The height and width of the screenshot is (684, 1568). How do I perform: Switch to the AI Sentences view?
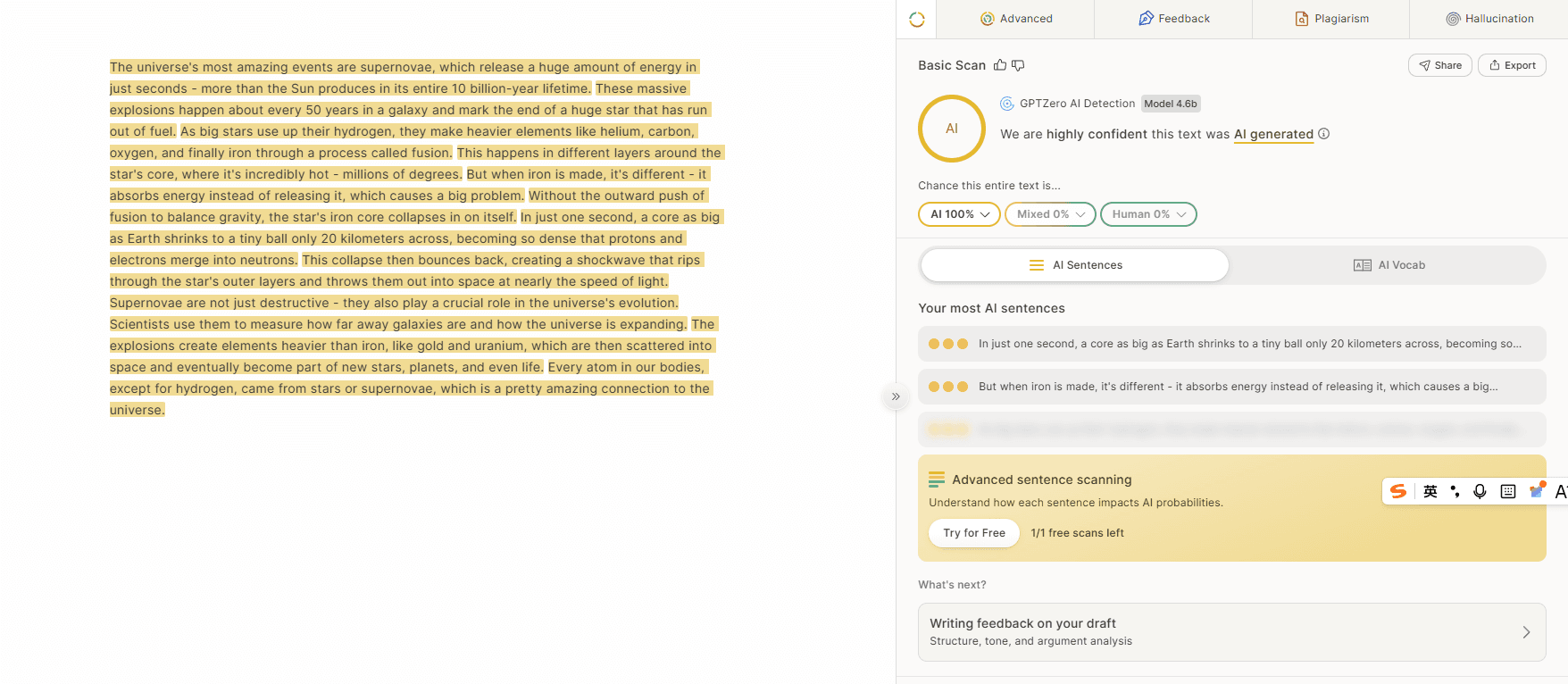(x=1075, y=265)
